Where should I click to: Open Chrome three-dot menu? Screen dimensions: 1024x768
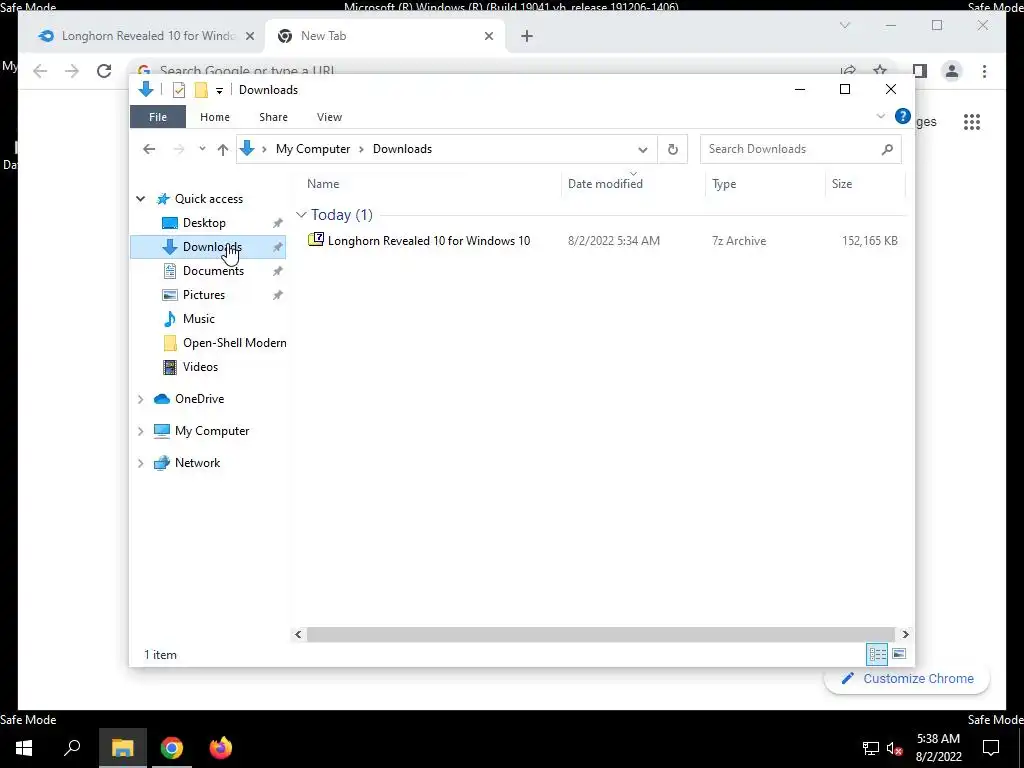(x=984, y=71)
